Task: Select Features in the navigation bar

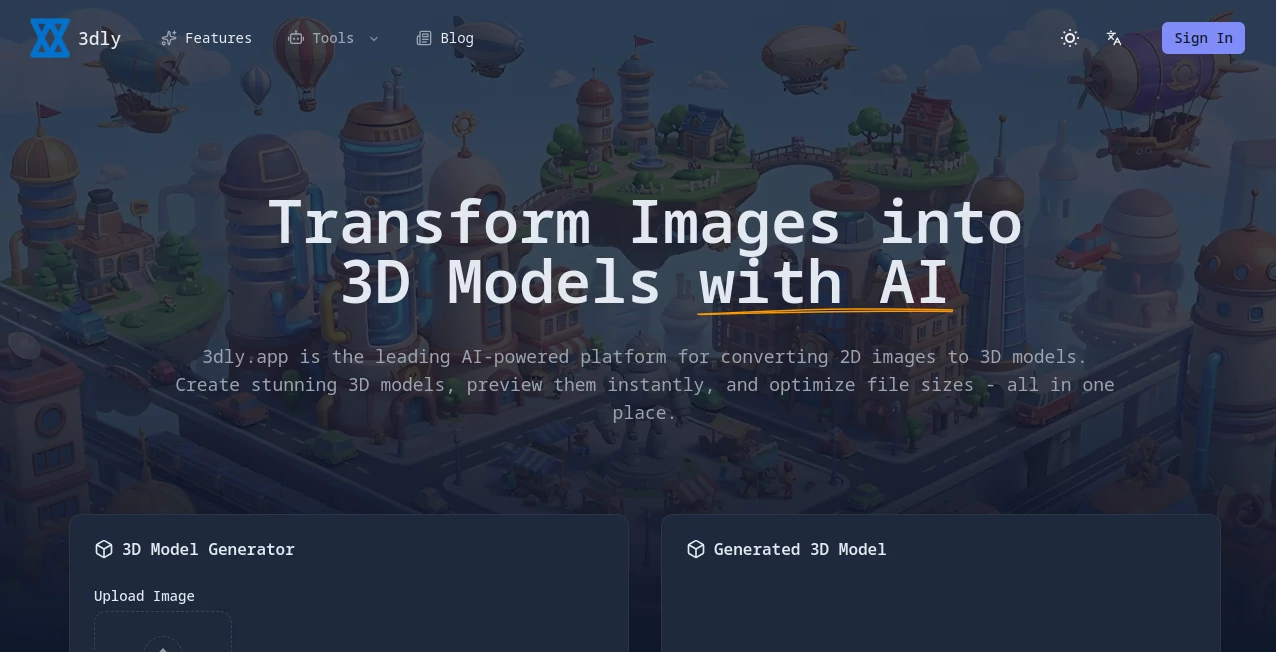Action: tap(218, 38)
